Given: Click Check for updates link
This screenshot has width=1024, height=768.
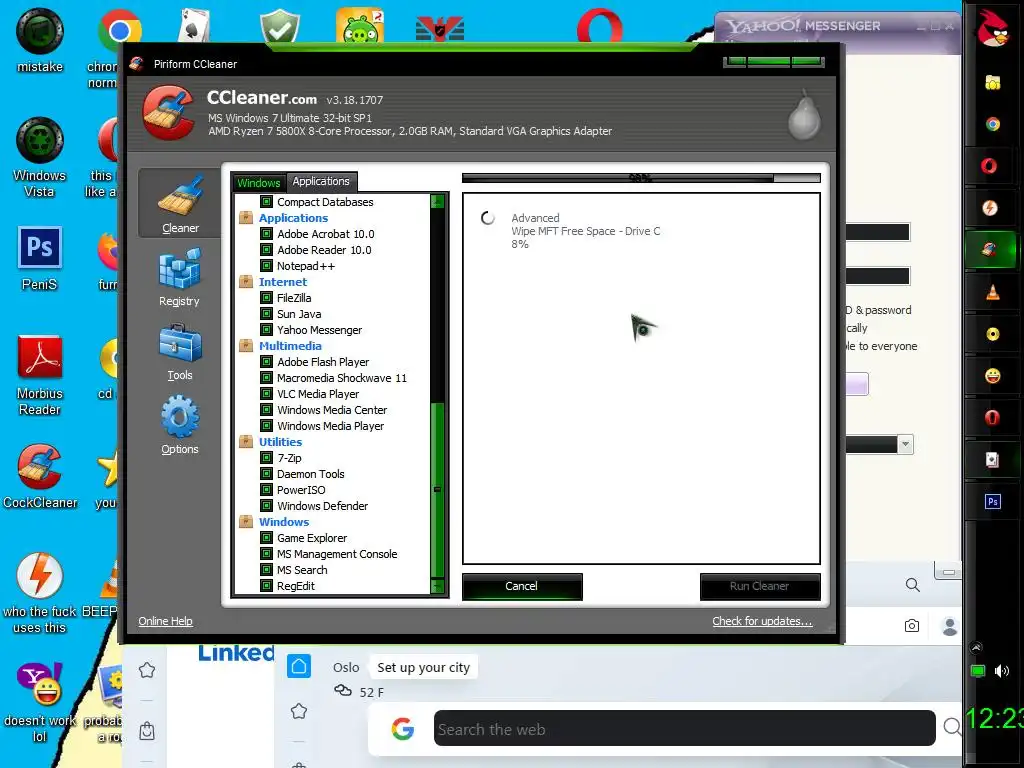Looking at the screenshot, I should tap(762, 621).
